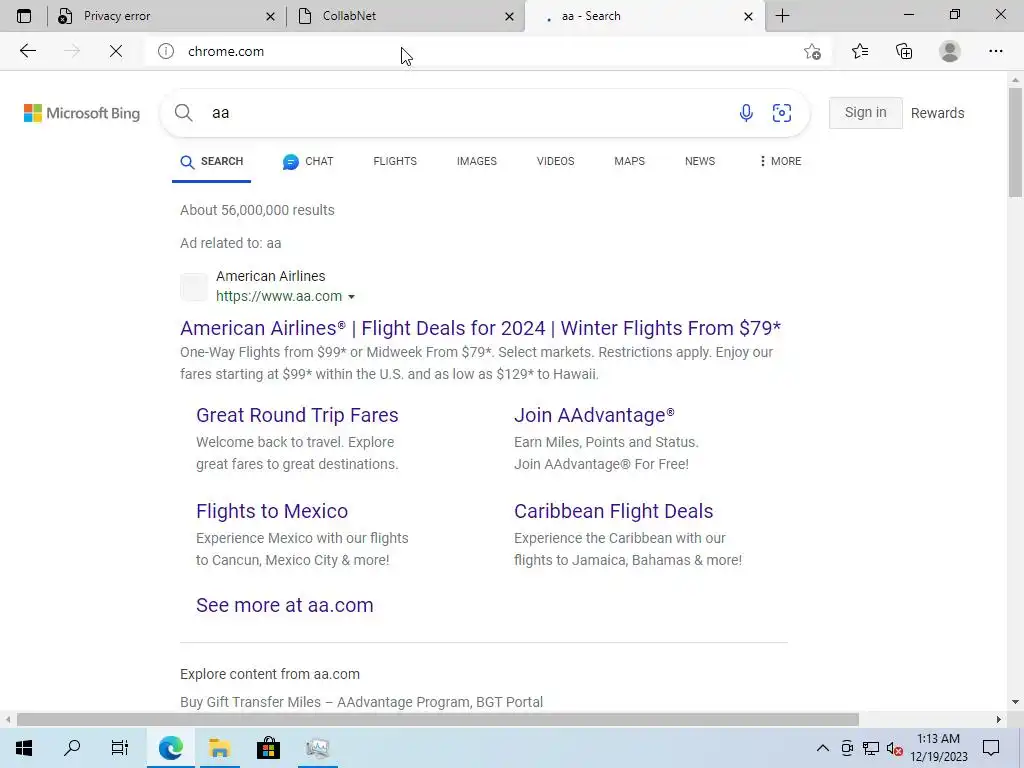
Task: Open File Explorer from the taskbar
Action: pyautogui.click(x=219, y=748)
